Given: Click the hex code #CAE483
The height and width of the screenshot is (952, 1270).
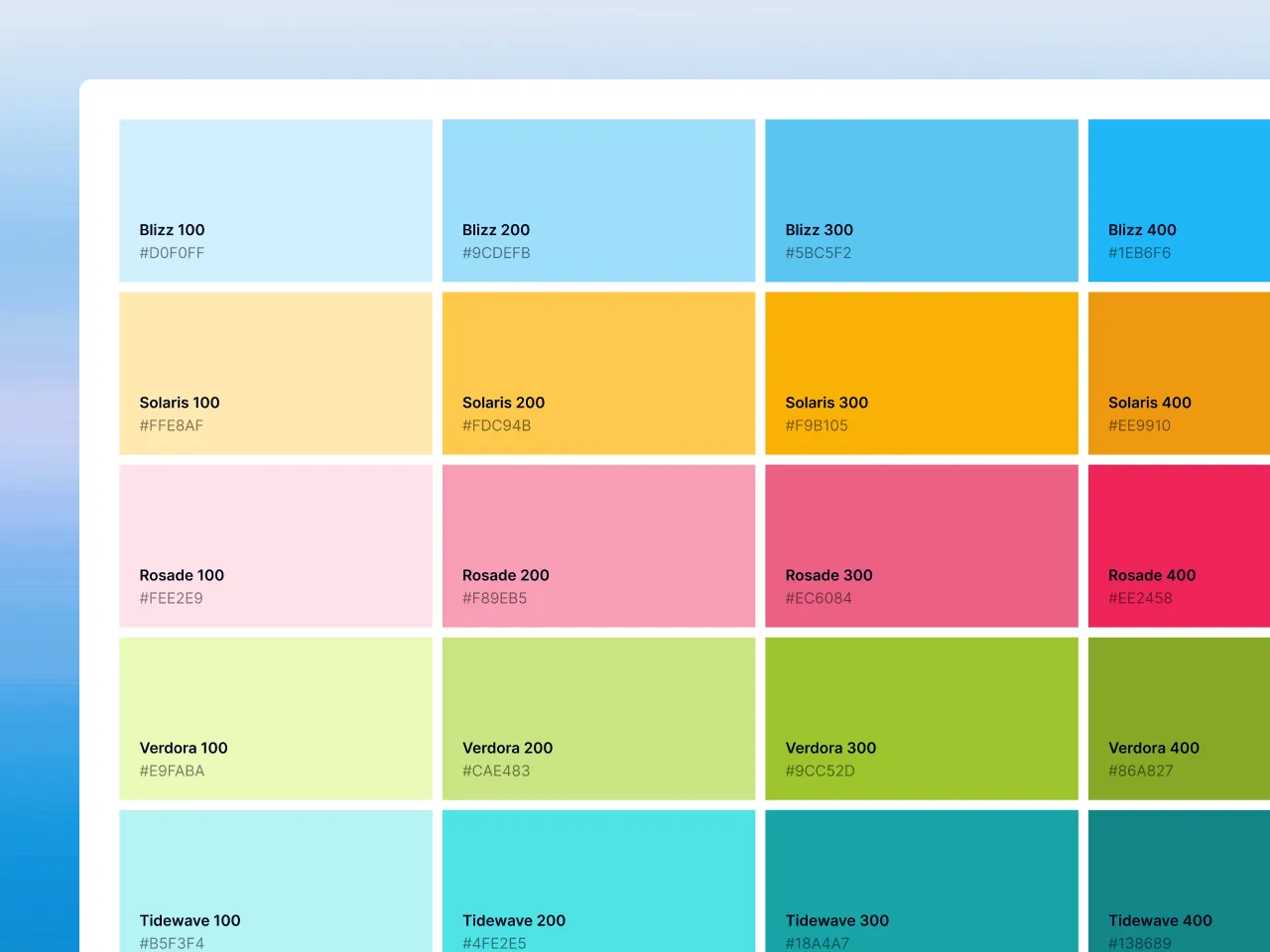Looking at the screenshot, I should 496,771.
